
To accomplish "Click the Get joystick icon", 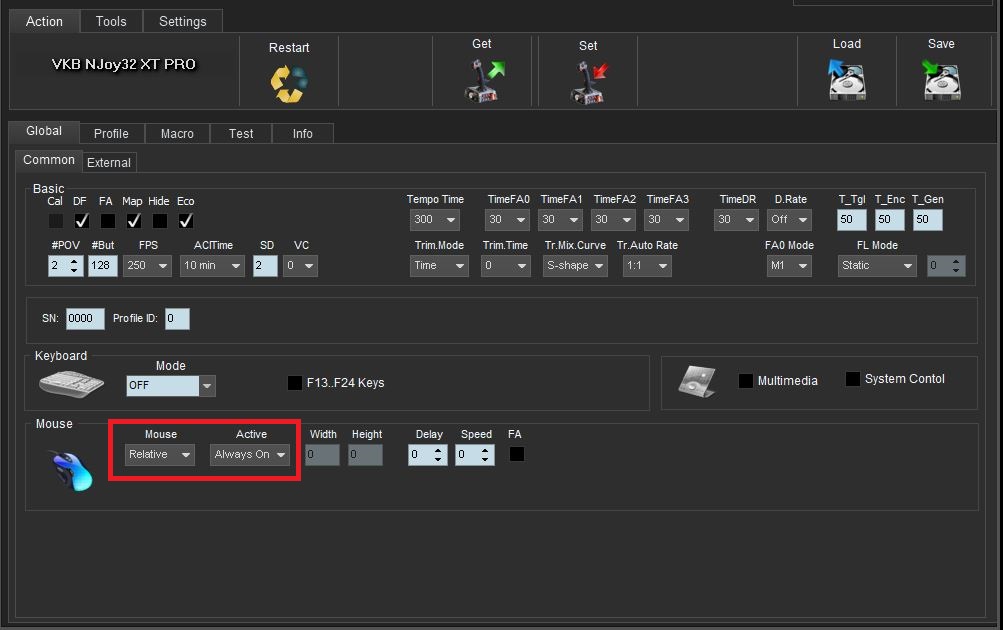I will coord(484,80).
